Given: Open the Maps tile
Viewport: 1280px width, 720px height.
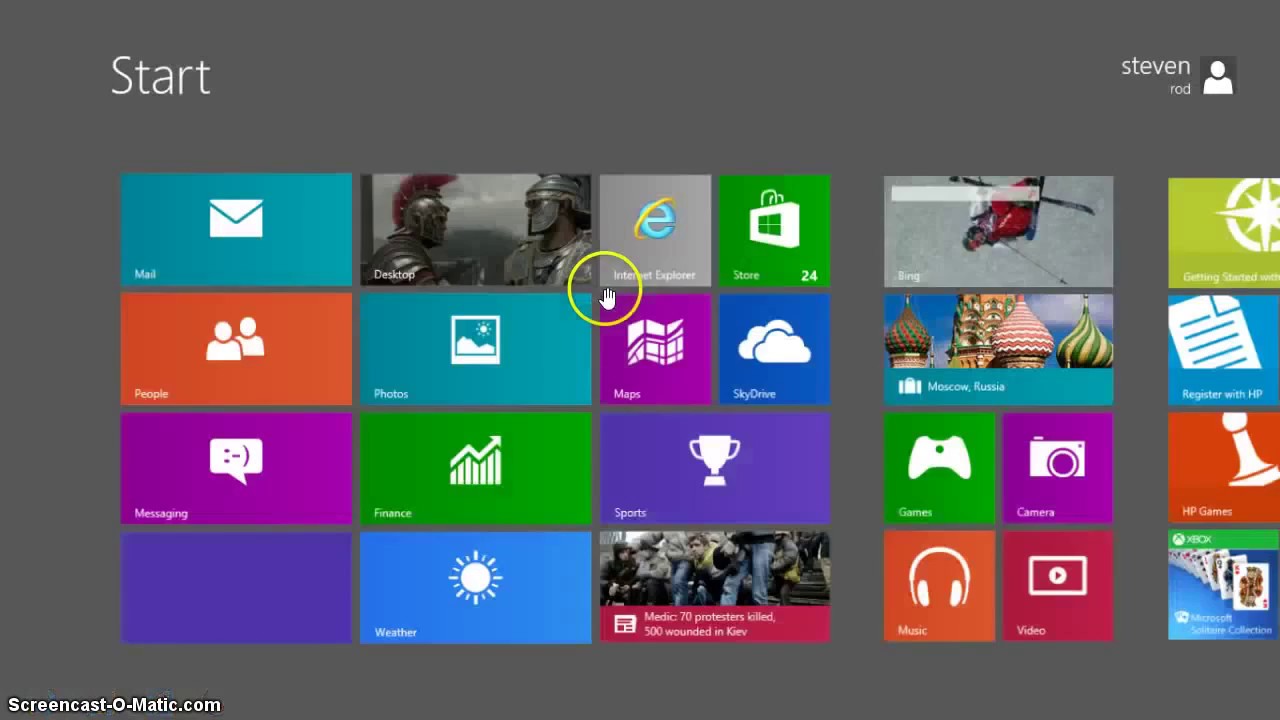Looking at the screenshot, I should pos(655,349).
